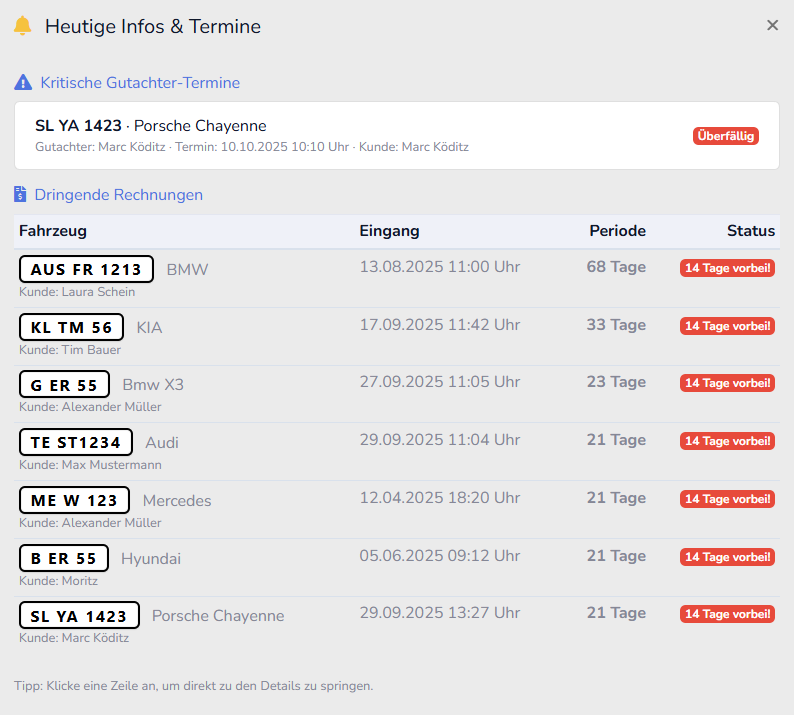Image resolution: width=794 pixels, height=715 pixels.
Task: Click the Eingang column header
Action: [389, 231]
